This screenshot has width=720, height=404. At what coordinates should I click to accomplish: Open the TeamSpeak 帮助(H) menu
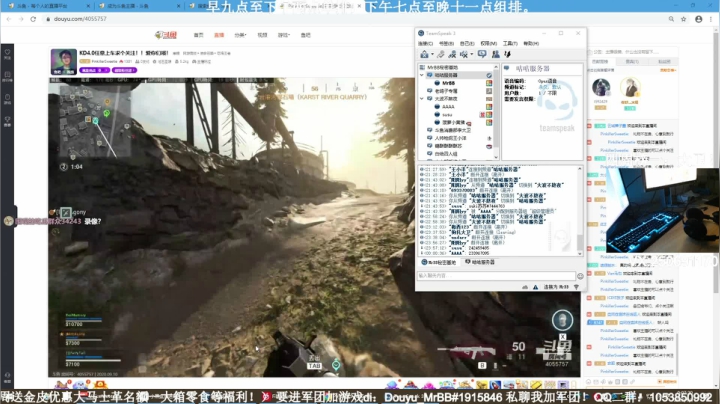click(531, 44)
